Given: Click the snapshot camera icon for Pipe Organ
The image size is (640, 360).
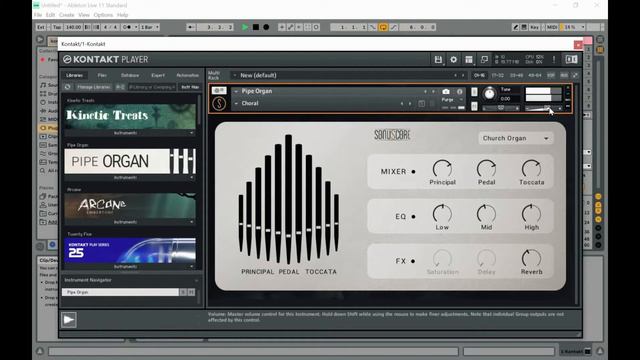Looking at the screenshot, I should tap(446, 91).
